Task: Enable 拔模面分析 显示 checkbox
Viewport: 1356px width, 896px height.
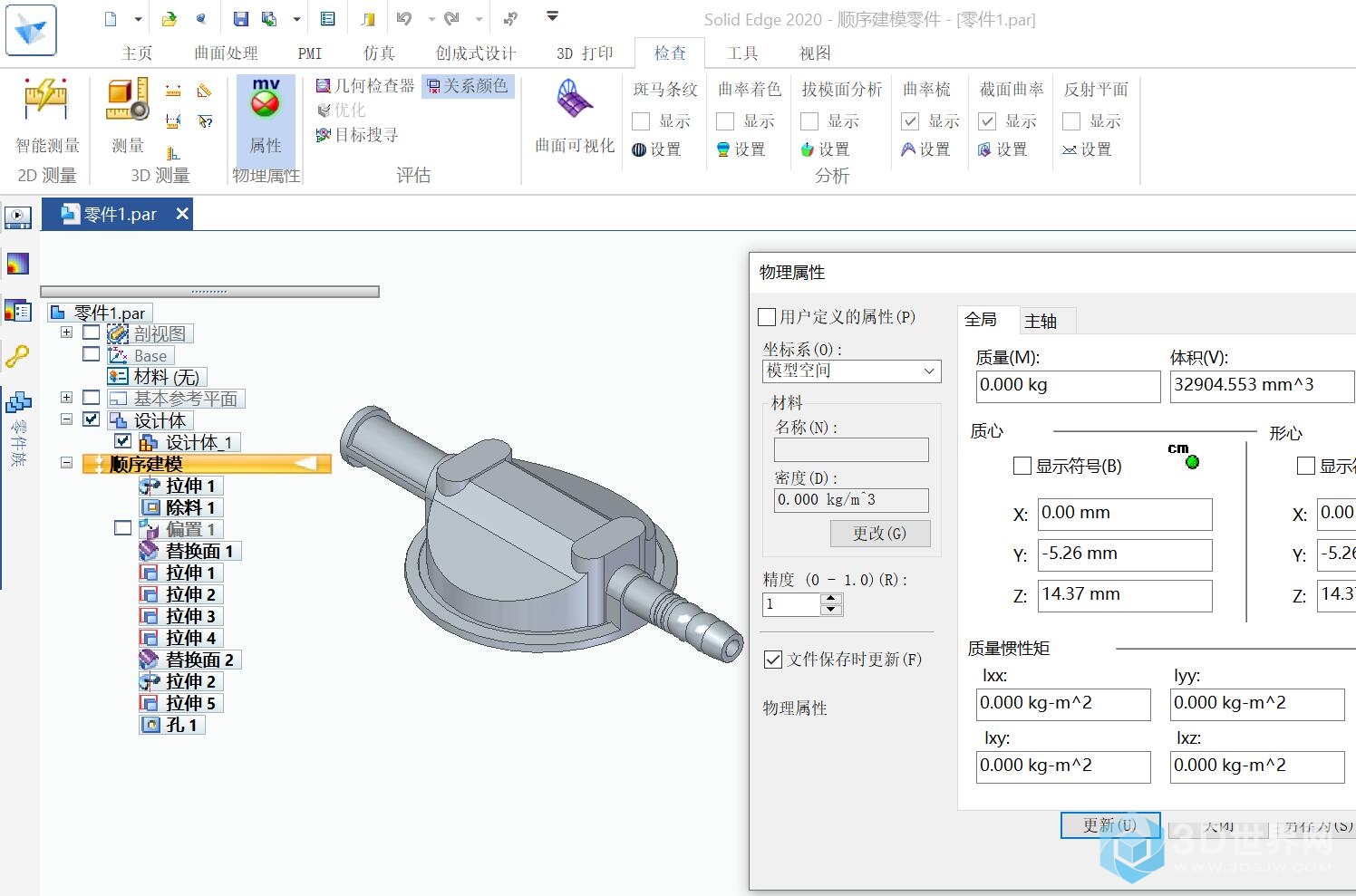Action: click(x=809, y=121)
